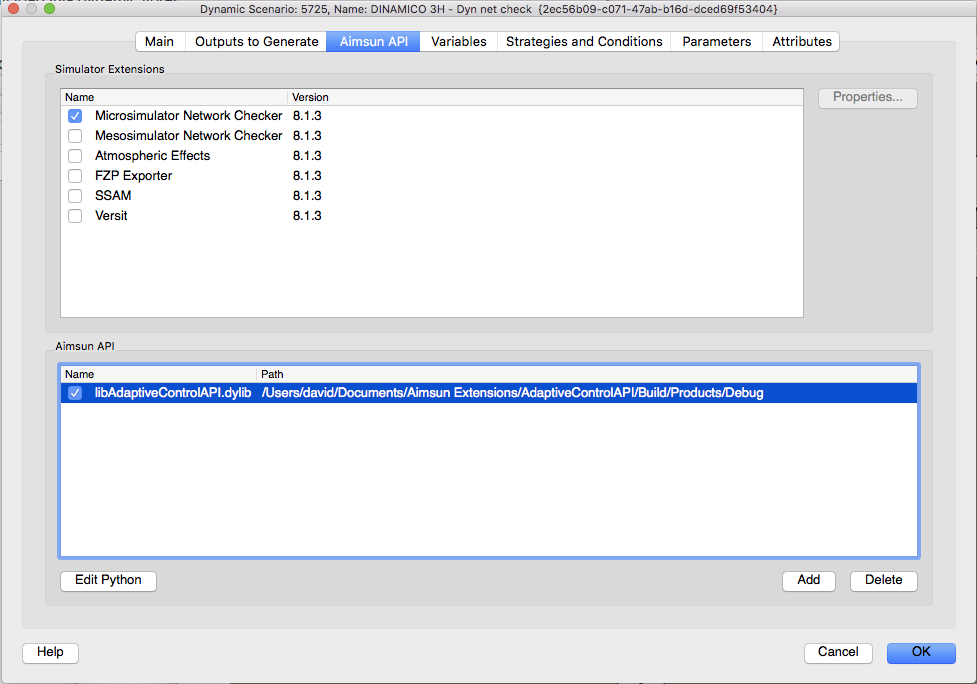Viewport: 977px width, 684px height.
Task: Switch to the Parameters tab
Action: (x=715, y=41)
